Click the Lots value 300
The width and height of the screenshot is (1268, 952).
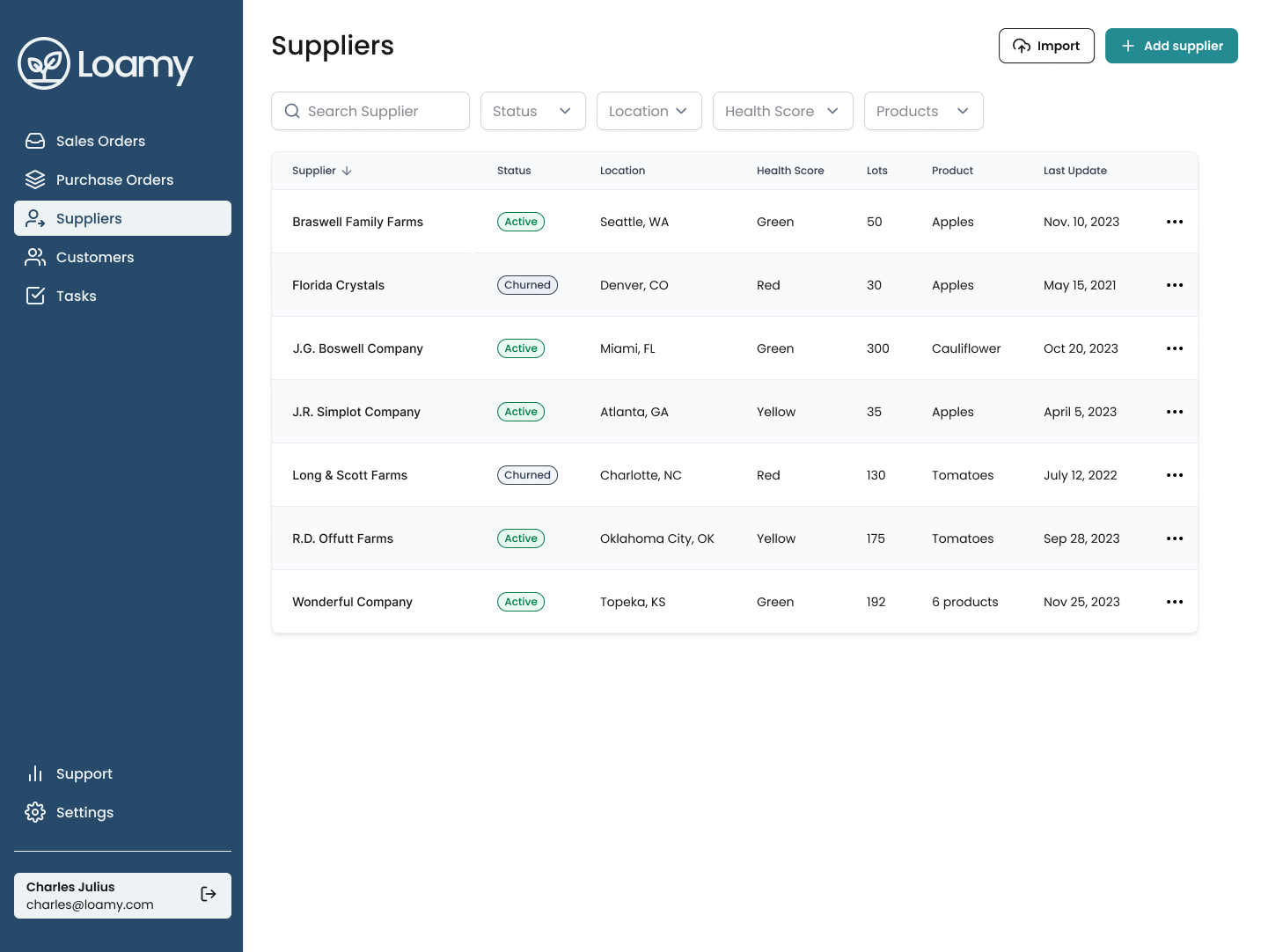coord(878,348)
